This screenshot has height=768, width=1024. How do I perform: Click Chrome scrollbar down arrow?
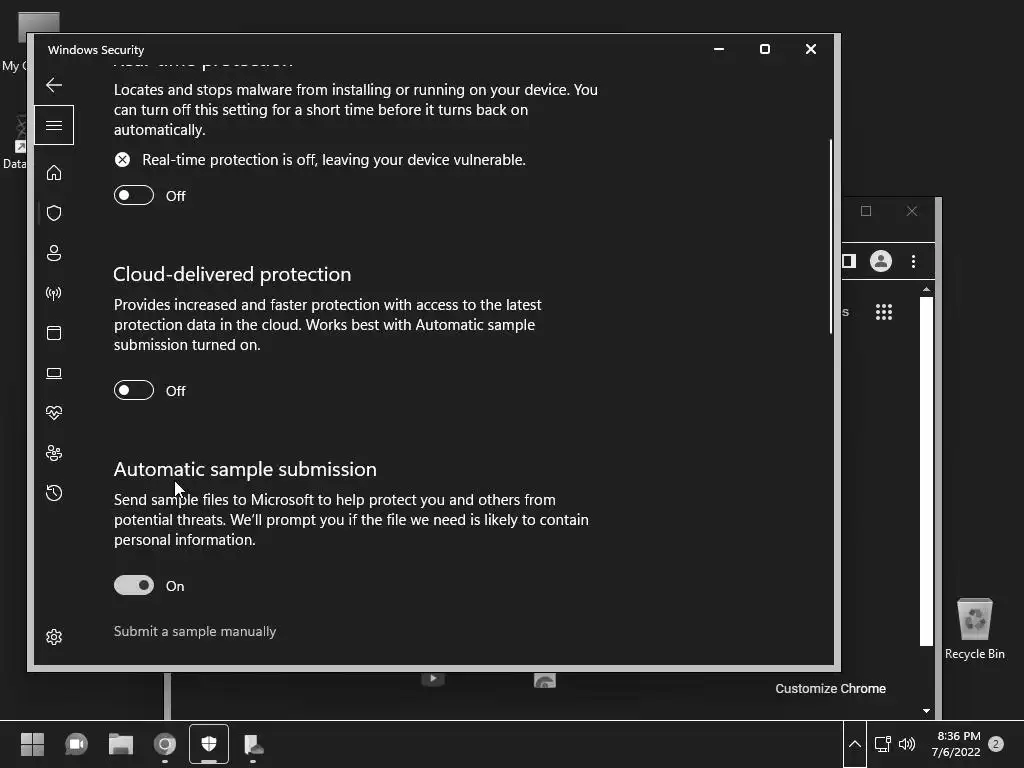tap(927, 711)
